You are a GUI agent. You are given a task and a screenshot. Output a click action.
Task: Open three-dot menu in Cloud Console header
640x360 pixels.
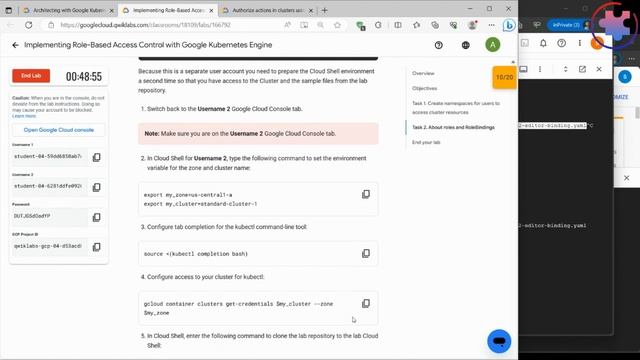[580, 43]
